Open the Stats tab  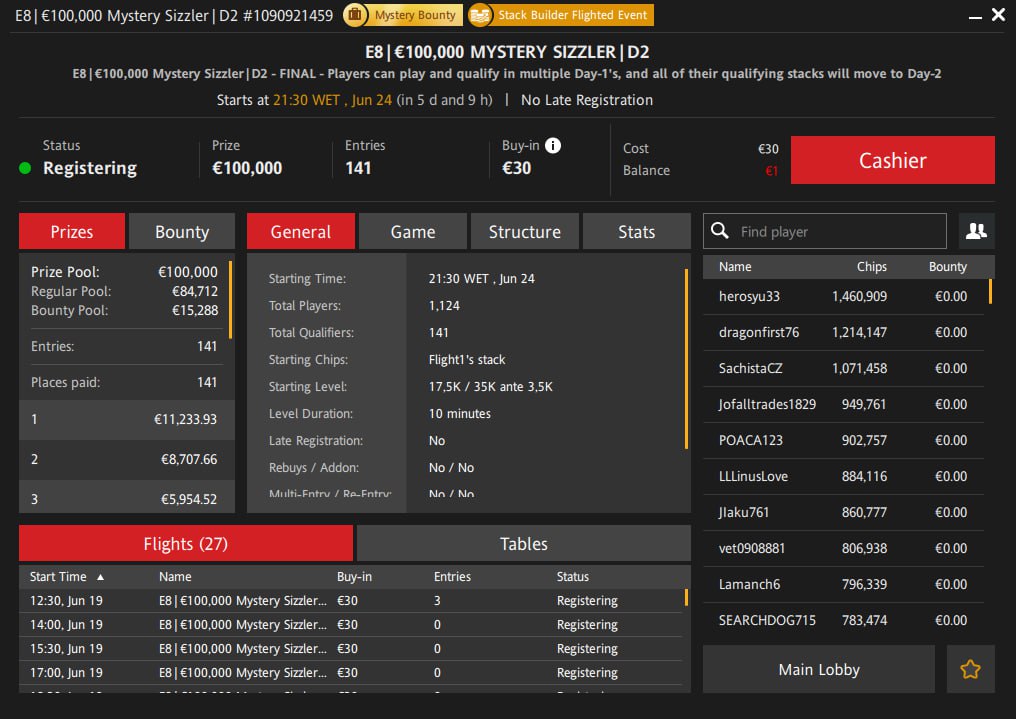pos(636,231)
